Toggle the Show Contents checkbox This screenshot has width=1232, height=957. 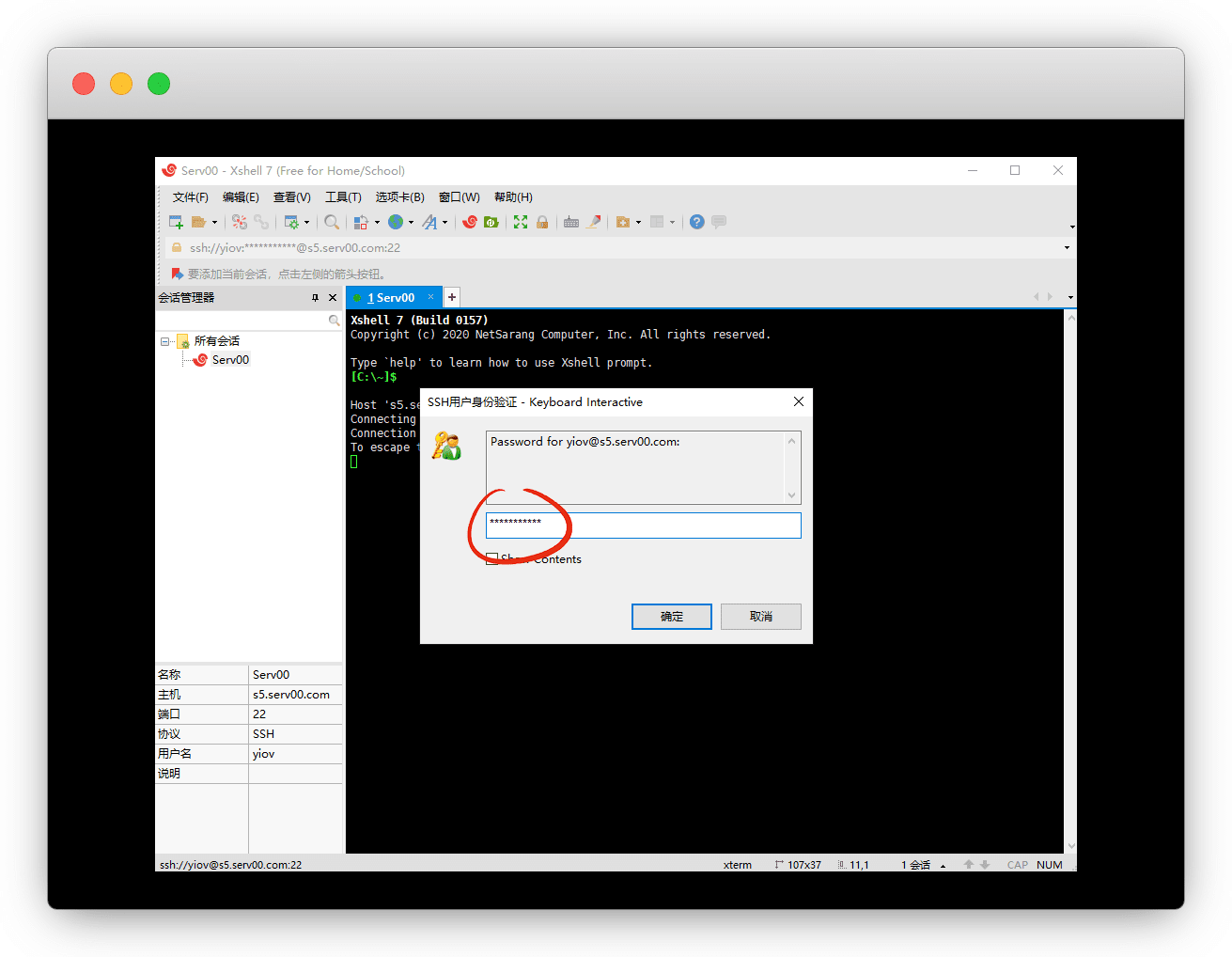491,558
